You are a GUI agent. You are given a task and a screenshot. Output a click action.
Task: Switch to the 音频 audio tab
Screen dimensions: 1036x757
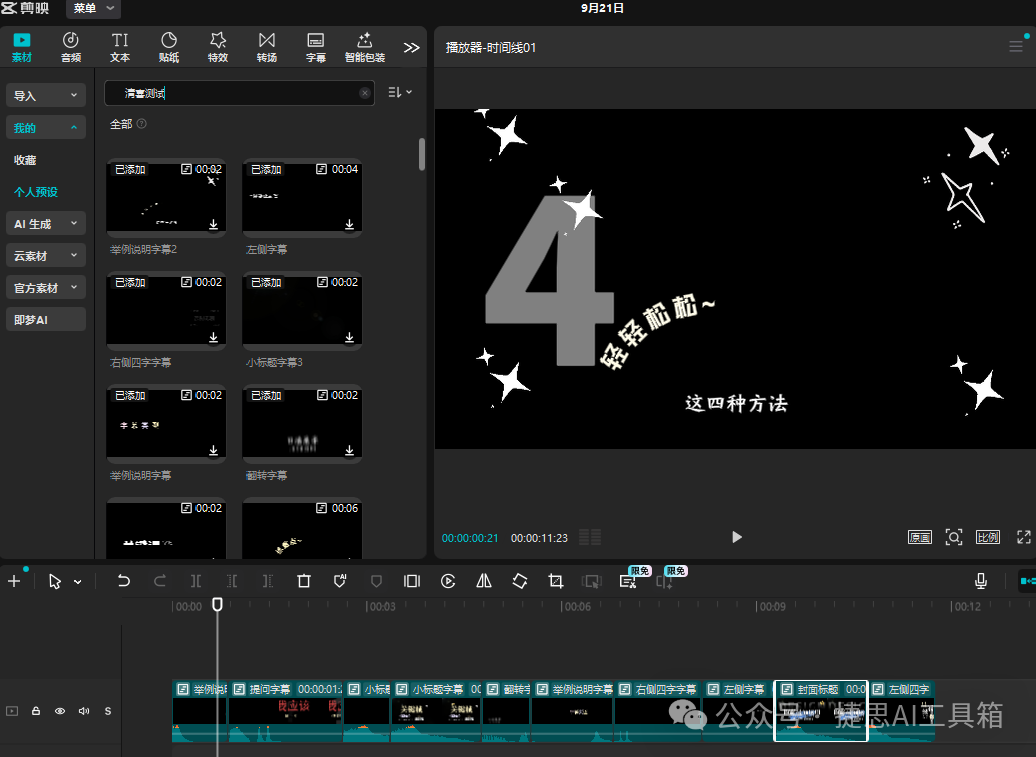(x=71, y=48)
